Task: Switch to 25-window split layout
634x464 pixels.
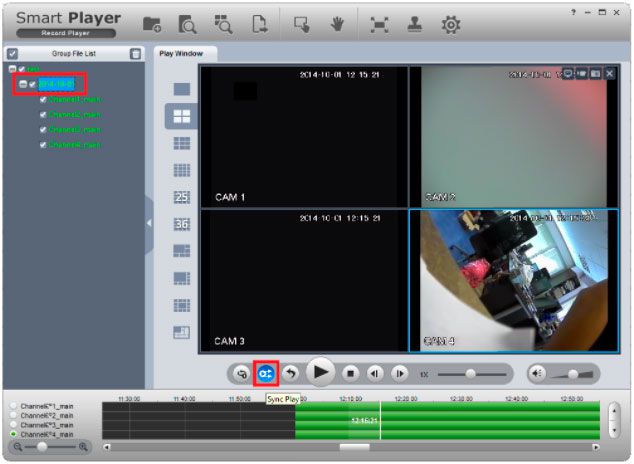Action: (x=182, y=197)
